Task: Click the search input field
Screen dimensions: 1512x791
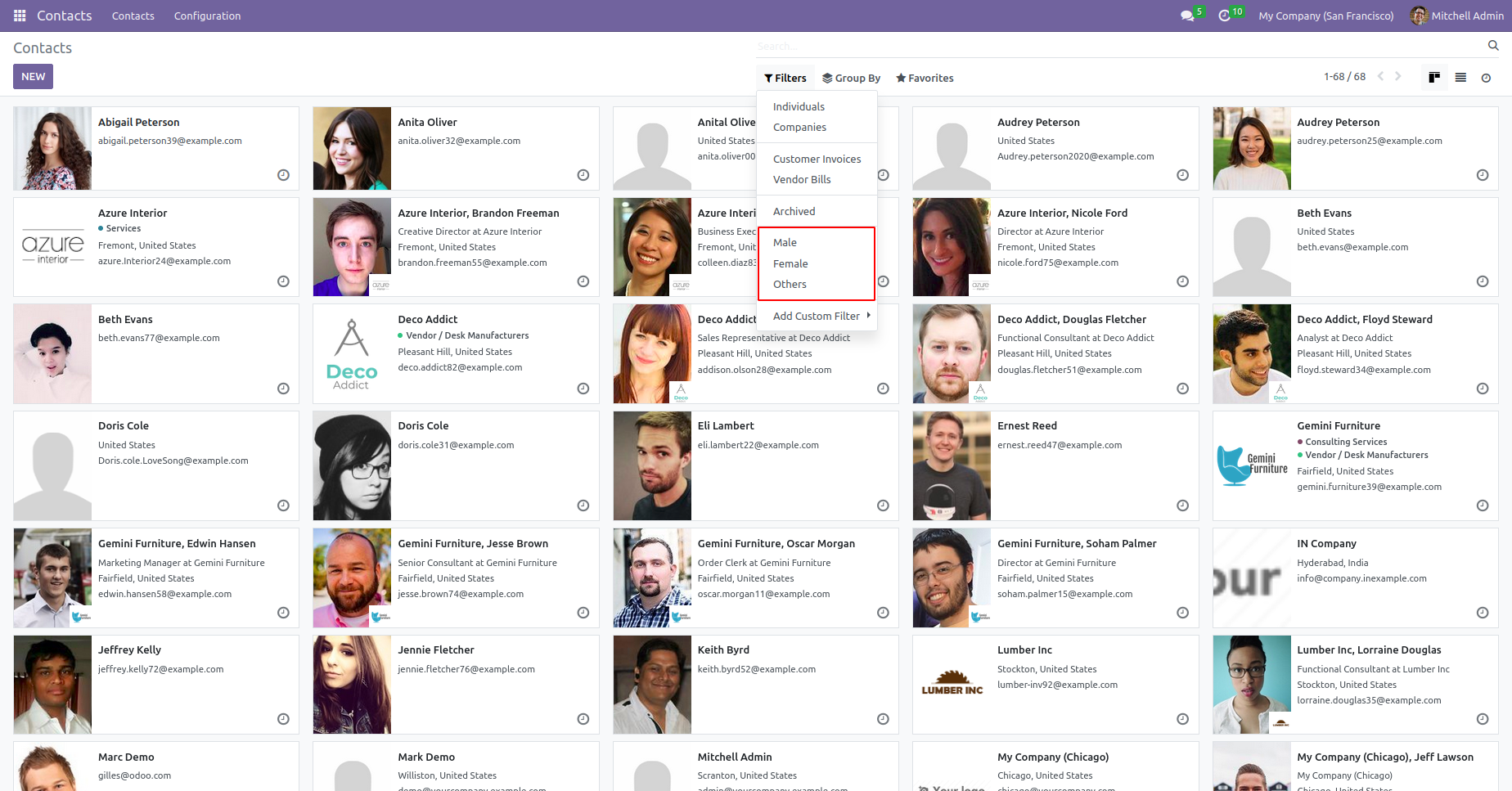Action: (x=1121, y=46)
